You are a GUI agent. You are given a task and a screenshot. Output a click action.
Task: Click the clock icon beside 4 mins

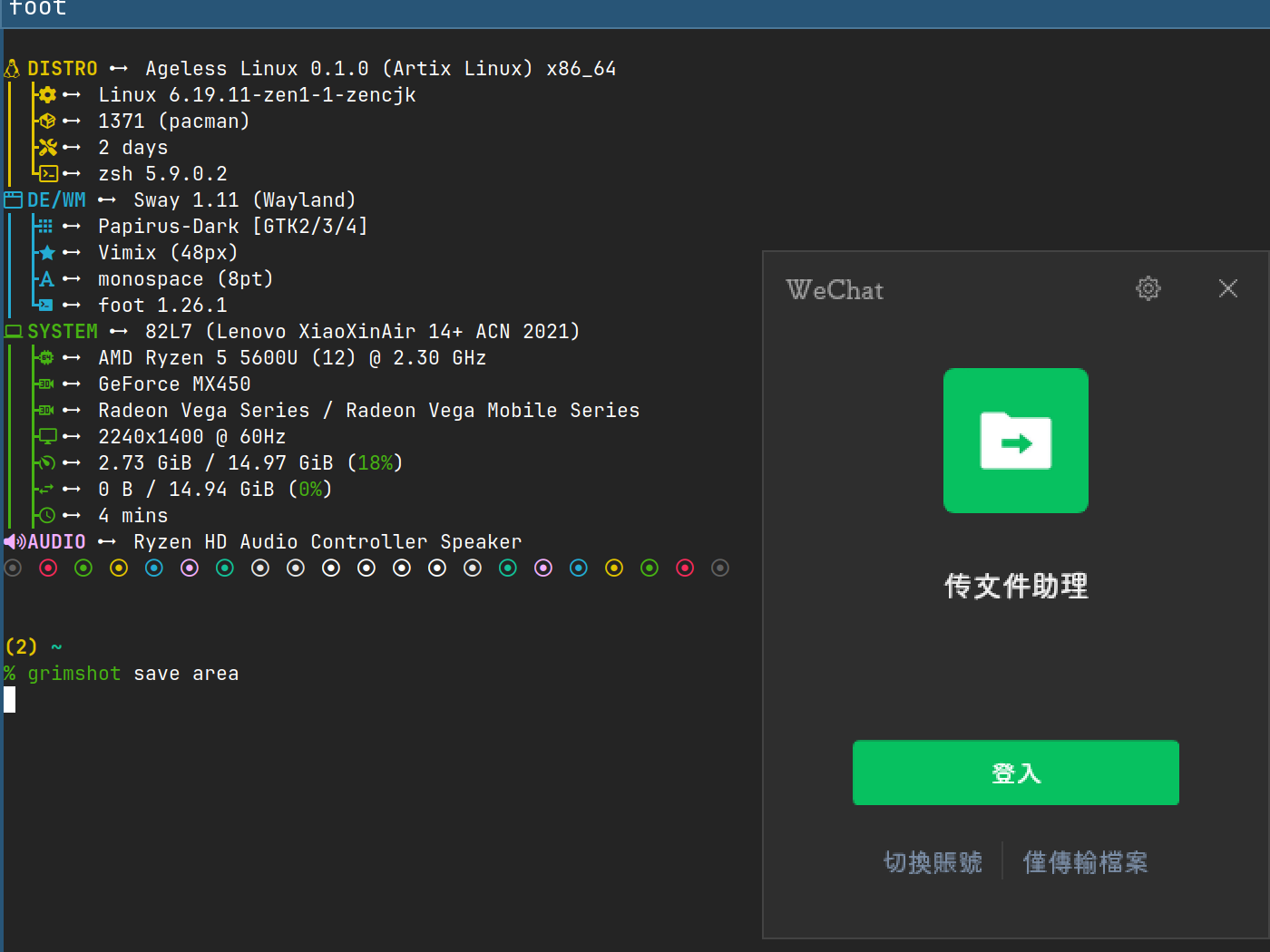click(x=47, y=515)
